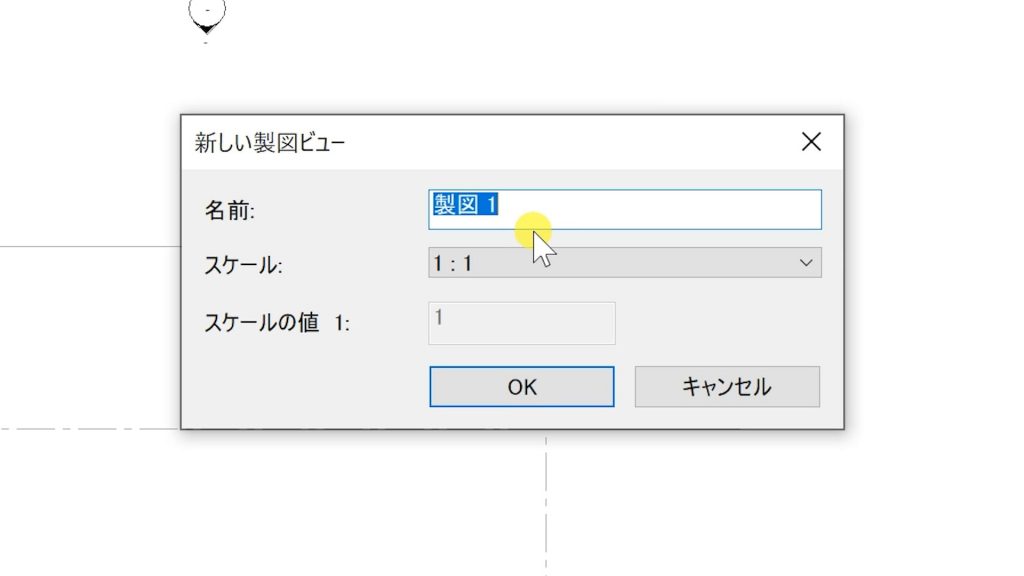Viewport: 1024px width, 576px height.
Task: Click the disabled スケールの値 1: value field
Action: tap(521, 322)
